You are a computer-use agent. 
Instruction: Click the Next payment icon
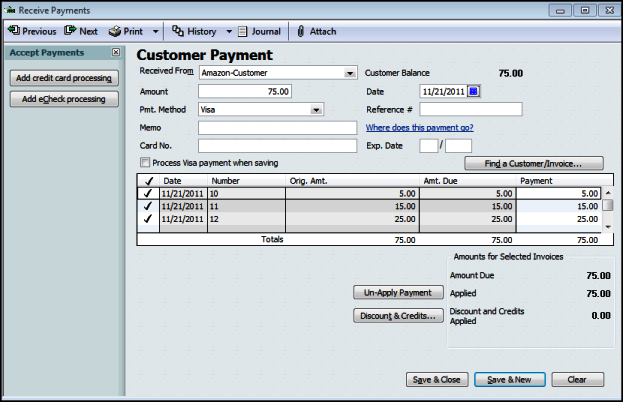tap(70, 31)
